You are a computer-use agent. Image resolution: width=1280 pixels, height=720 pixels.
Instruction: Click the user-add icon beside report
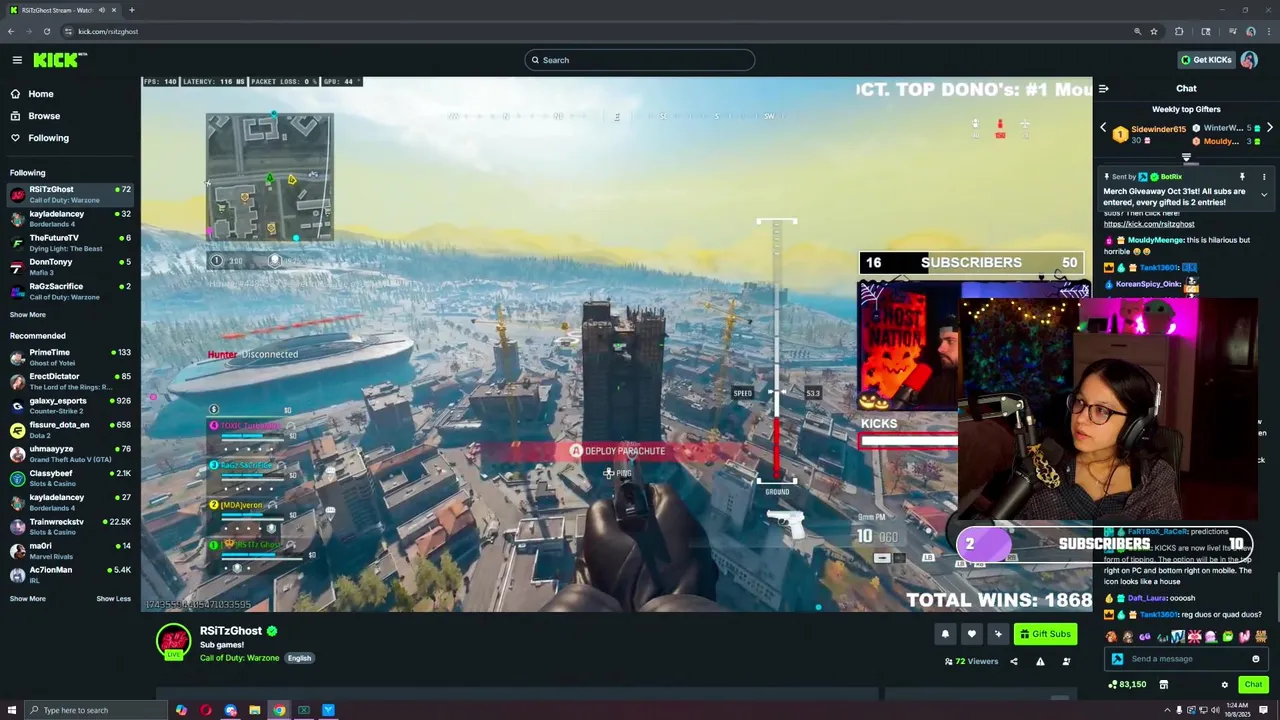click(x=1066, y=661)
